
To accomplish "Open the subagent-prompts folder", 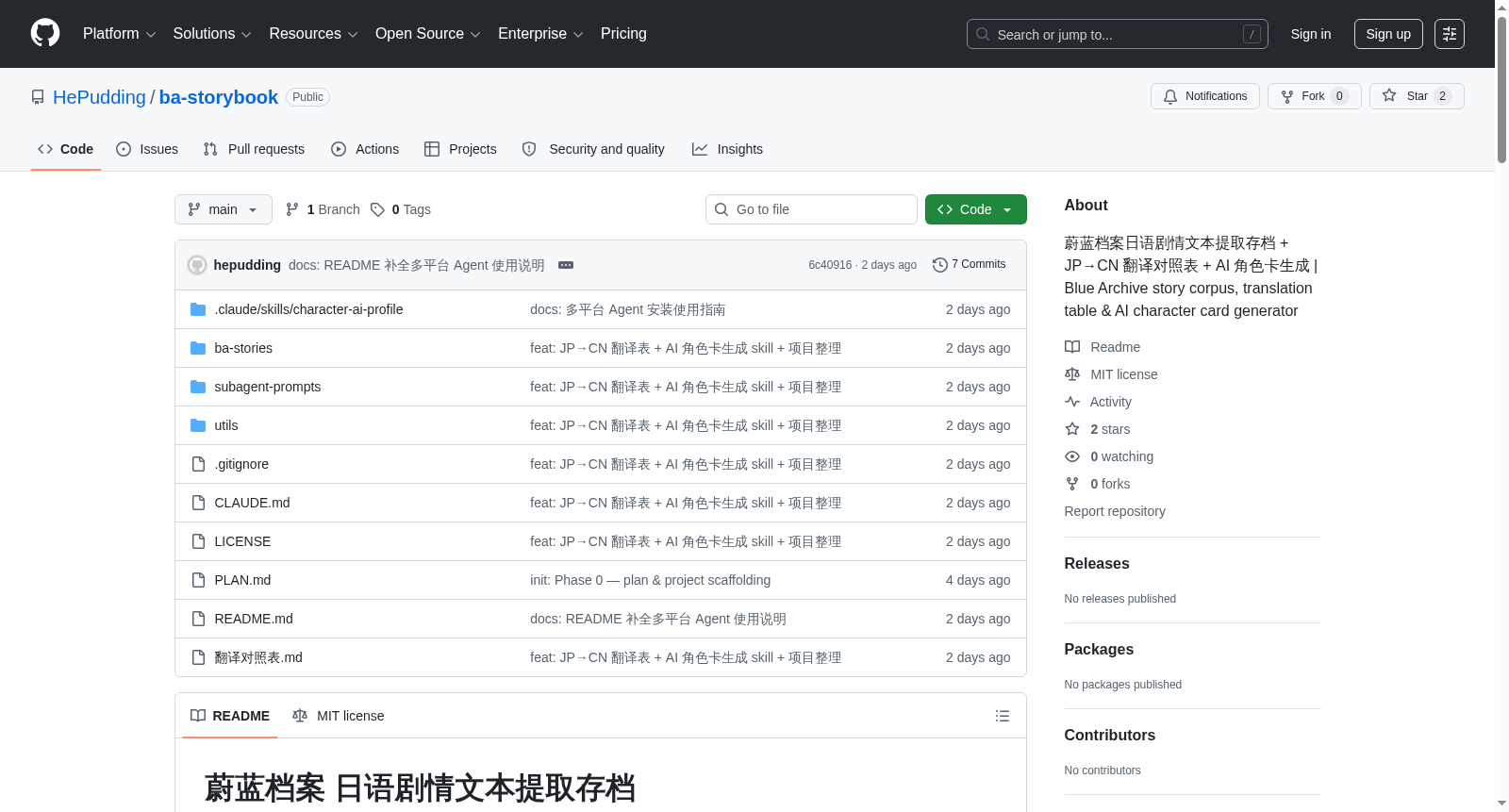I will [x=268, y=387].
